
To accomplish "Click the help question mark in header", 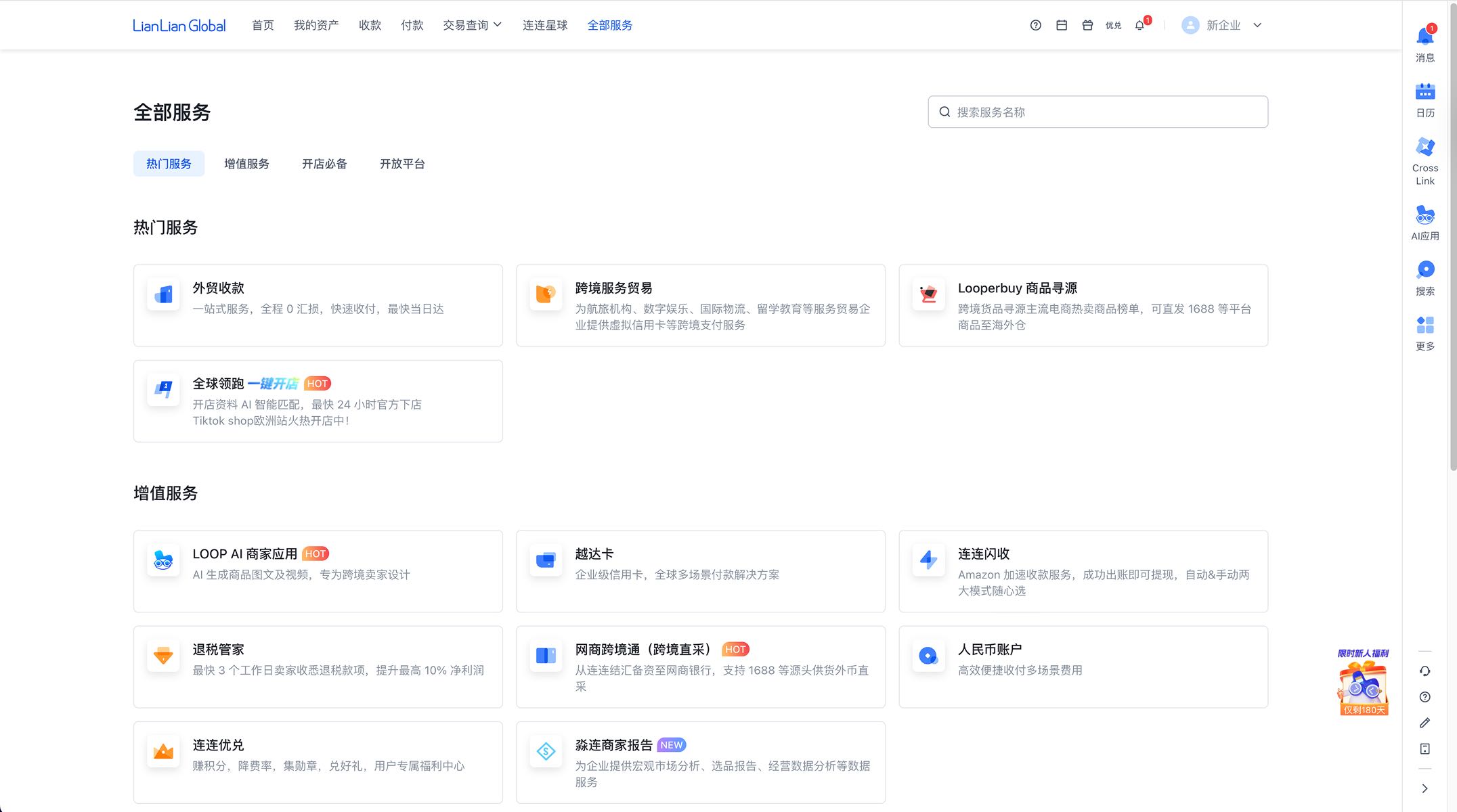I will pyautogui.click(x=1035, y=25).
